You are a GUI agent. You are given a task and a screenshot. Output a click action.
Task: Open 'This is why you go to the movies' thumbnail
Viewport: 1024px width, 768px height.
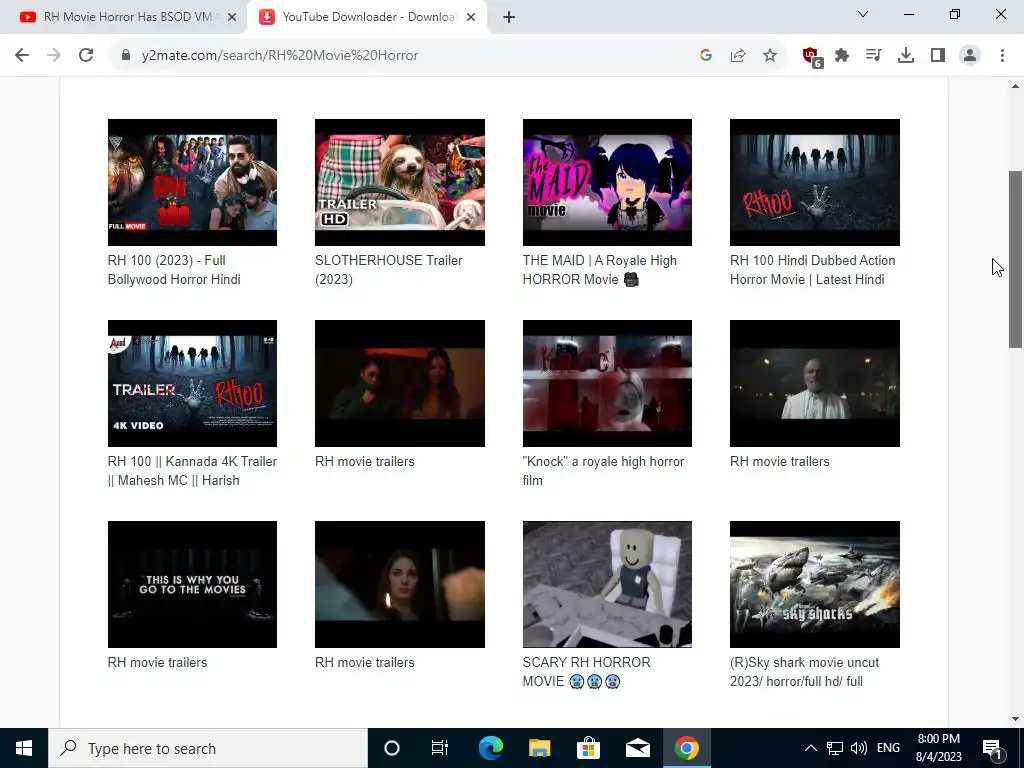tap(192, 584)
